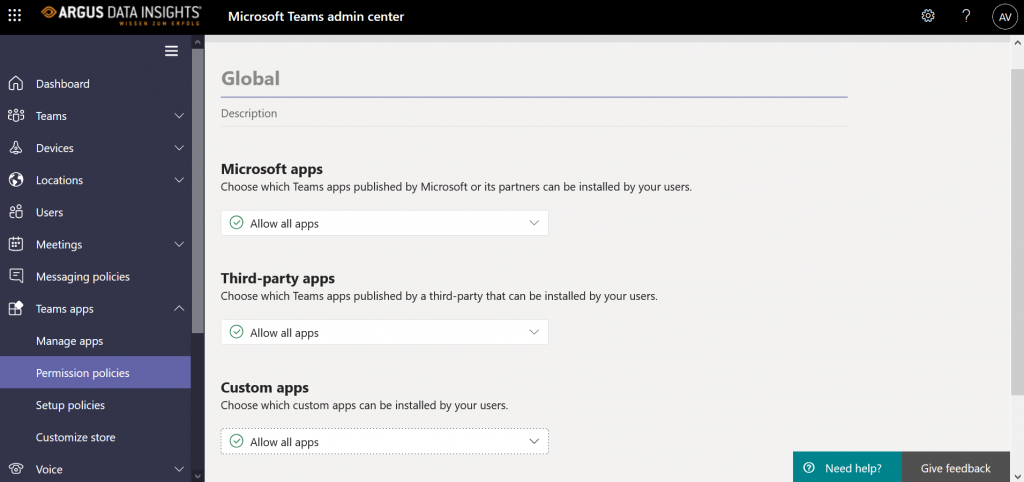The width and height of the screenshot is (1024, 482).
Task: Click the Locations globe icon
Action: click(x=16, y=180)
